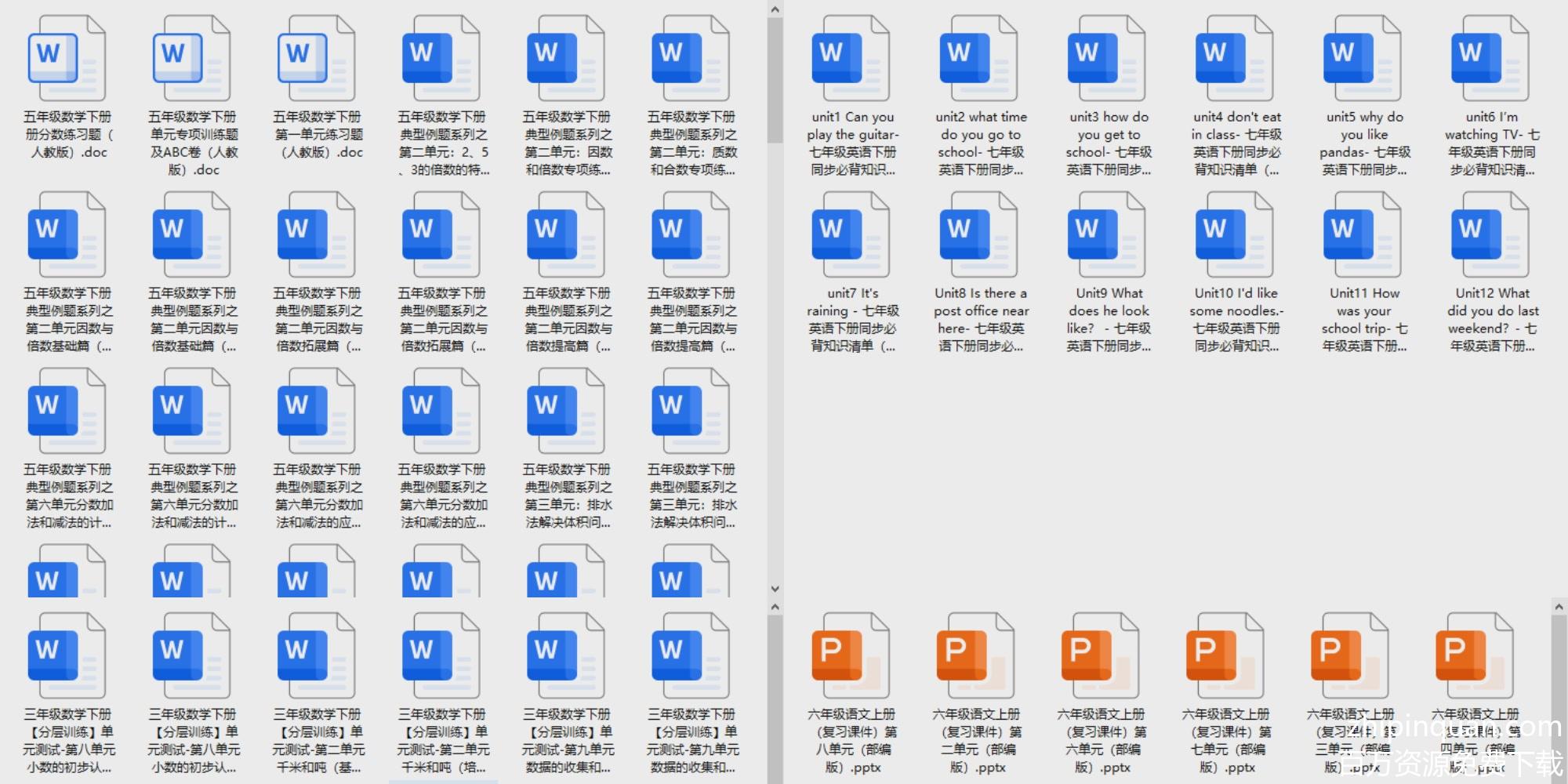Click file name '六年级语文上册（复习课件）第二单元（部编版）.pptx'

tap(978, 741)
